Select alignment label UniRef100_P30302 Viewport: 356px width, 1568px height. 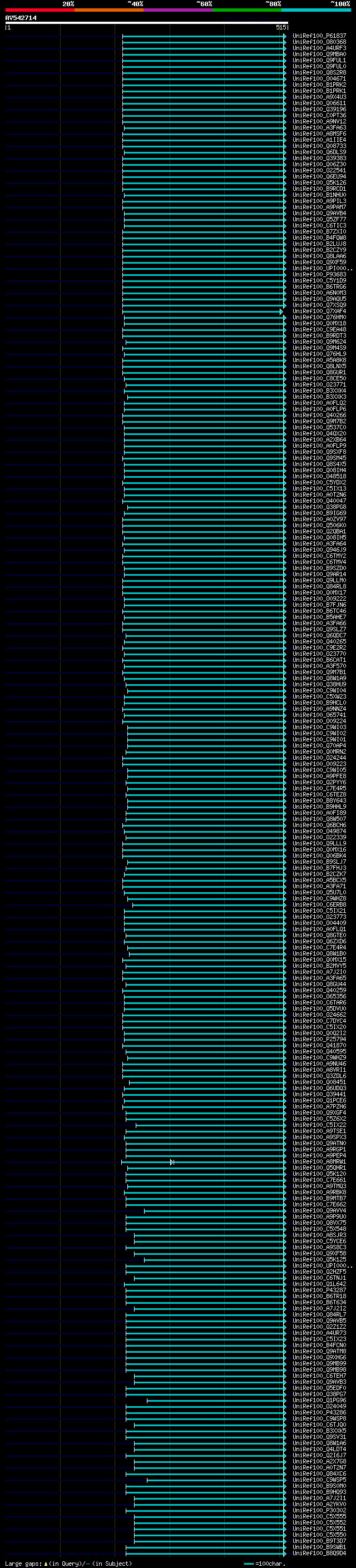tap(319, 1510)
